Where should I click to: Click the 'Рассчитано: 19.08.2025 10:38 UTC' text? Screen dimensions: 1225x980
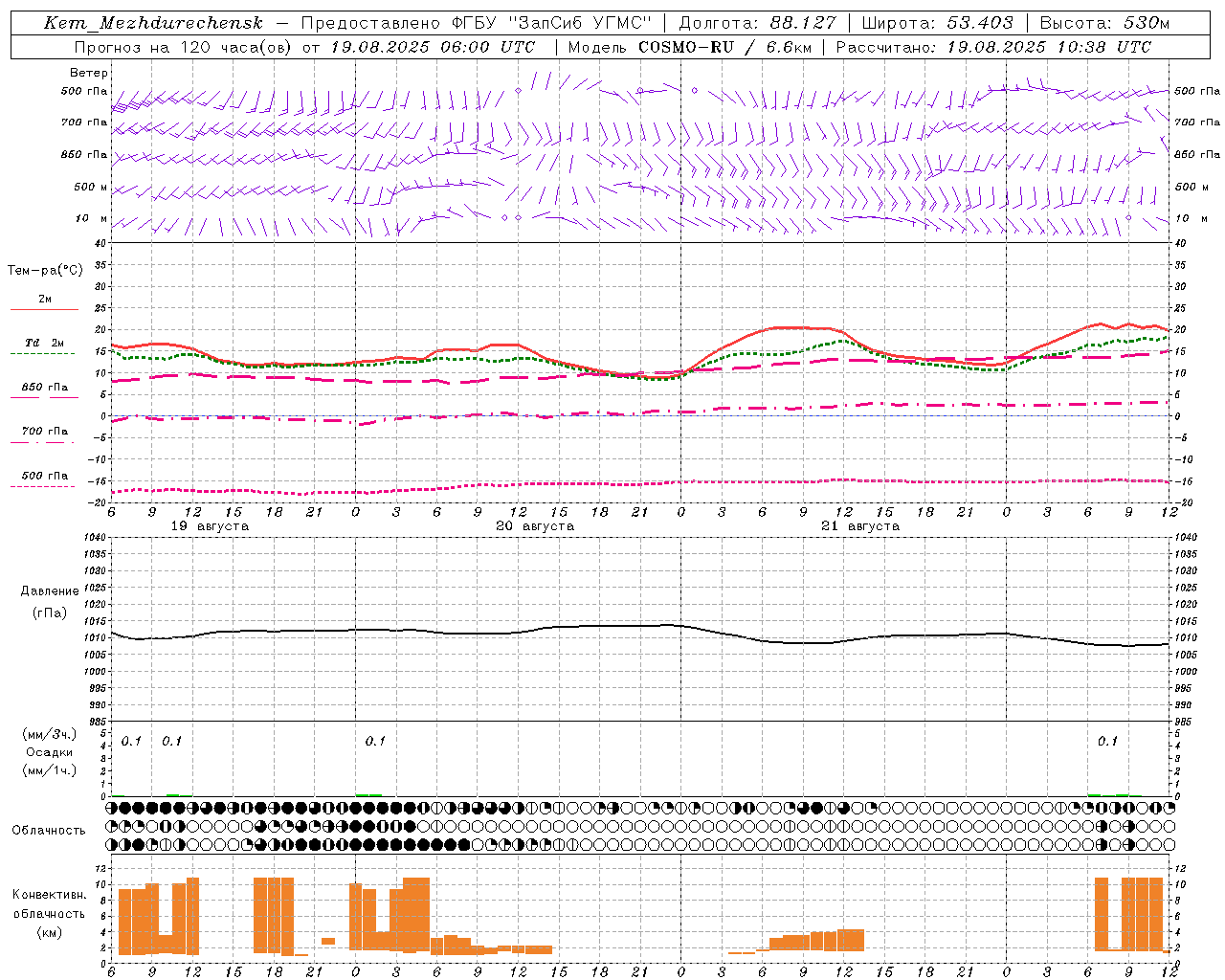(993, 47)
